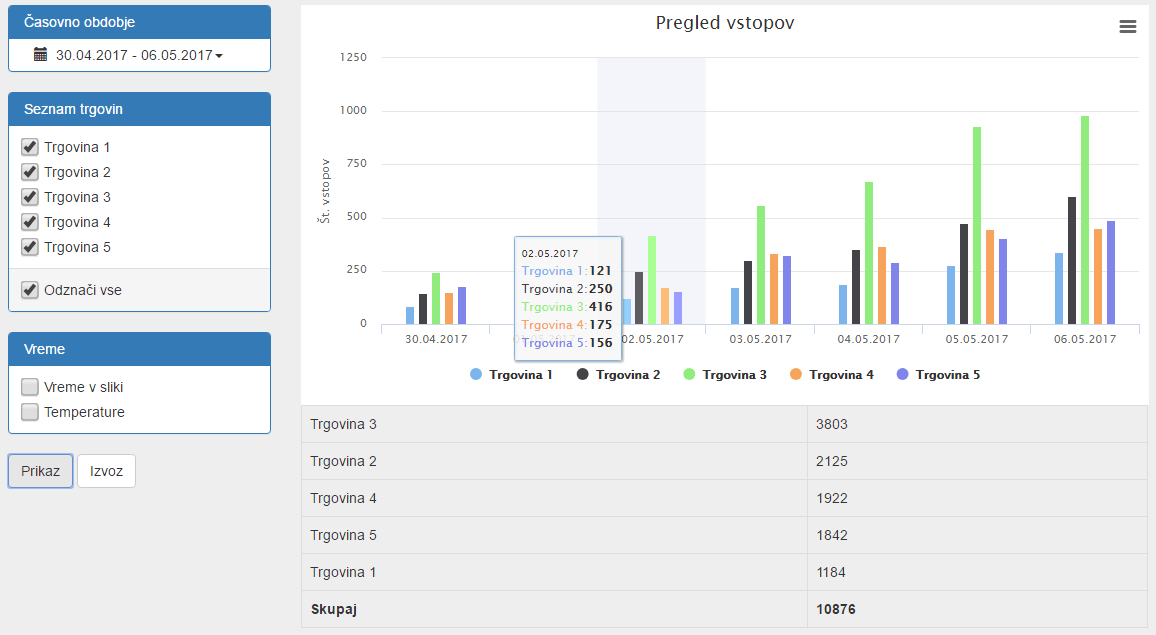Click the Izvoz export button

pyautogui.click(x=106, y=471)
